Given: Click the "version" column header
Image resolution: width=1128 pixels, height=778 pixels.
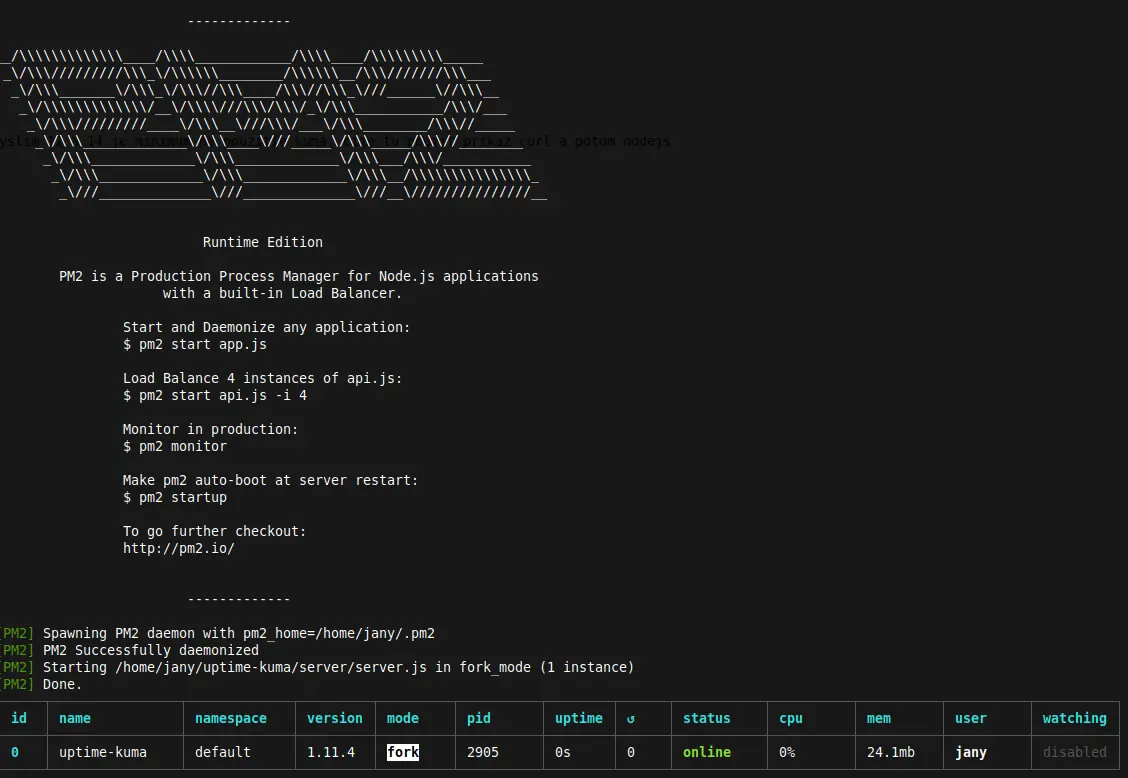Looking at the screenshot, I should click(x=335, y=718).
